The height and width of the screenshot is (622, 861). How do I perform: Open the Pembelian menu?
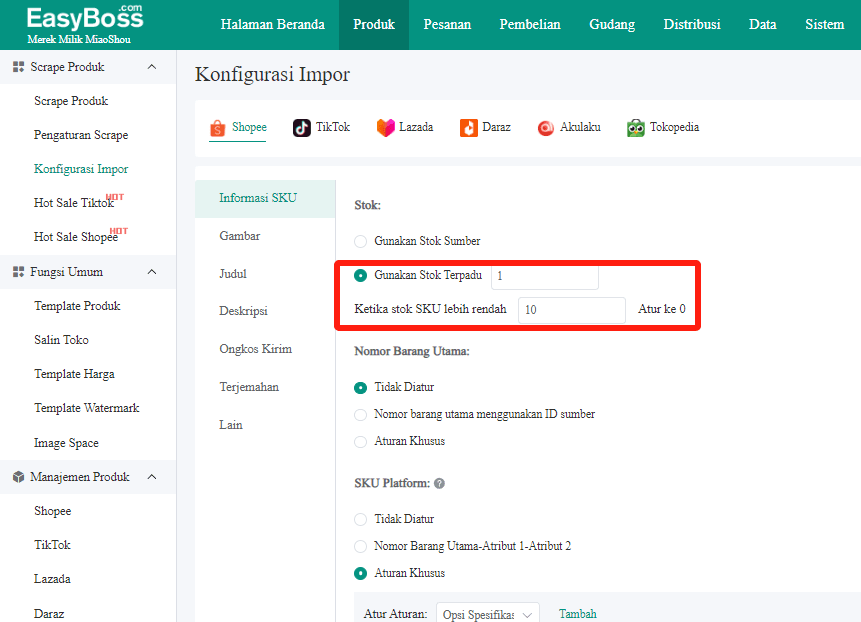point(530,25)
